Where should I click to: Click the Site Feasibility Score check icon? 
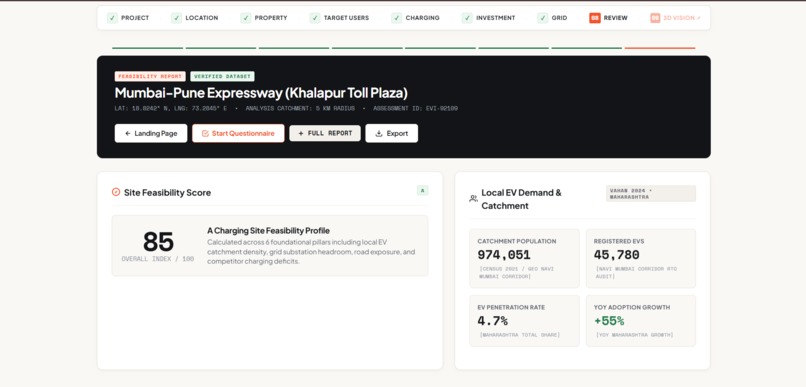pyautogui.click(x=116, y=192)
